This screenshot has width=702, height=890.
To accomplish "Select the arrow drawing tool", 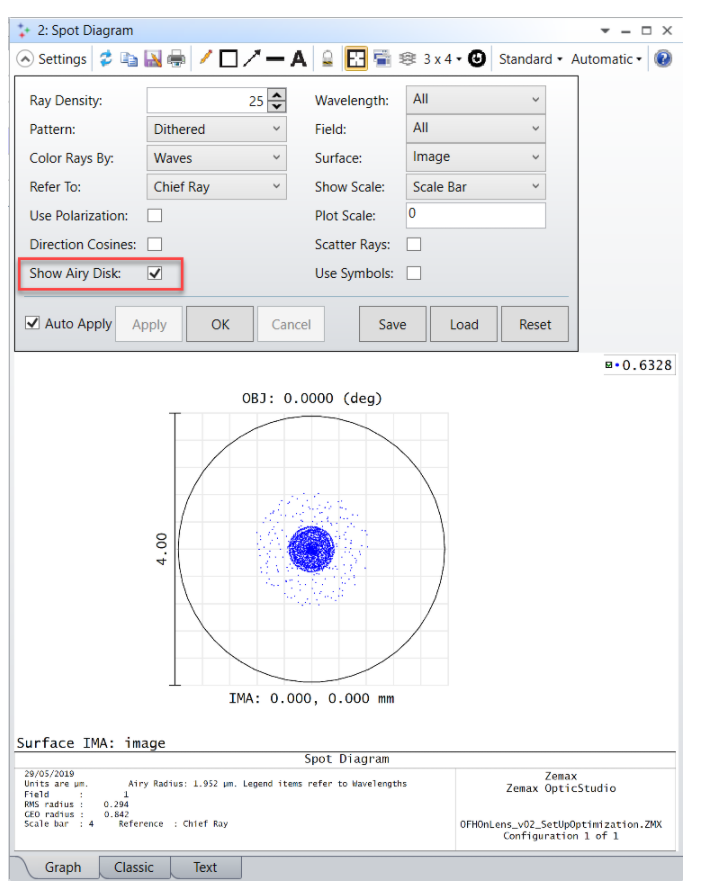I will 252,59.
